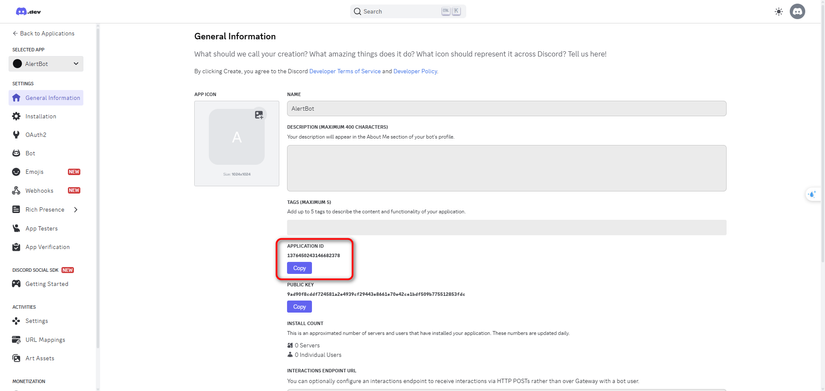This screenshot has height=391, width=825.
Task: Click the Art Assets image icon
Action: pos(16,358)
